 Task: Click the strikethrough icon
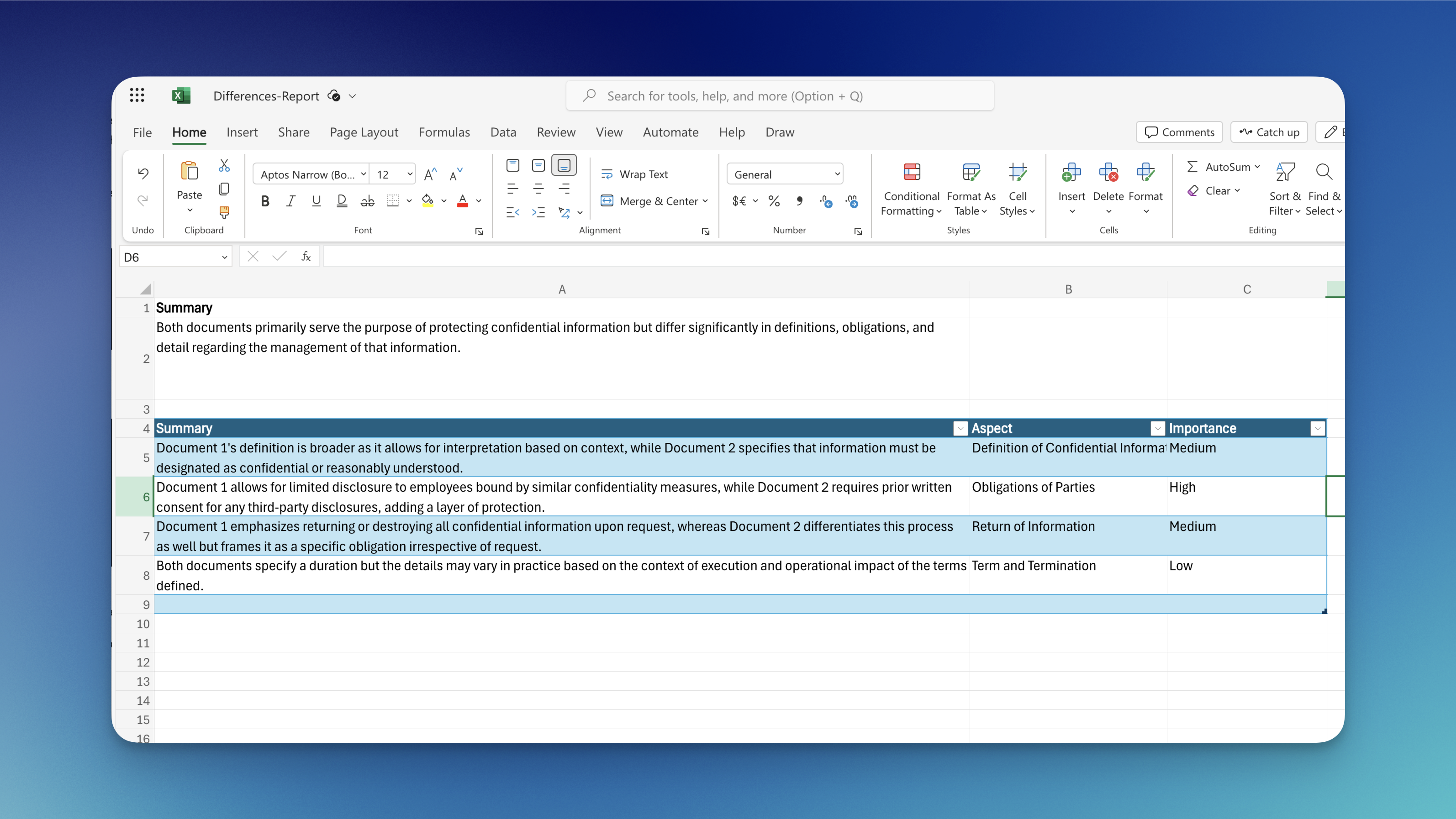(367, 201)
